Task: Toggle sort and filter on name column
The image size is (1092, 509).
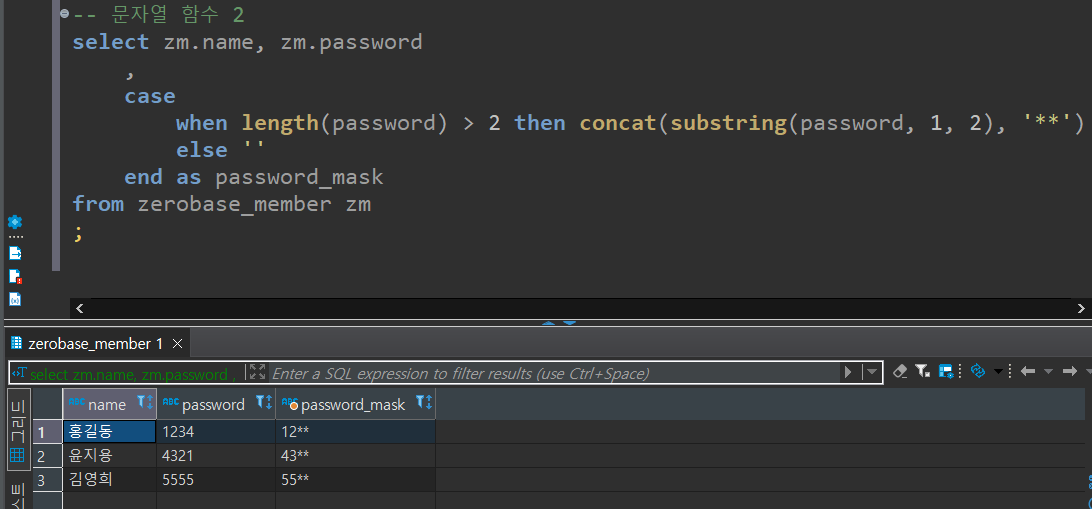Action: click(145, 403)
